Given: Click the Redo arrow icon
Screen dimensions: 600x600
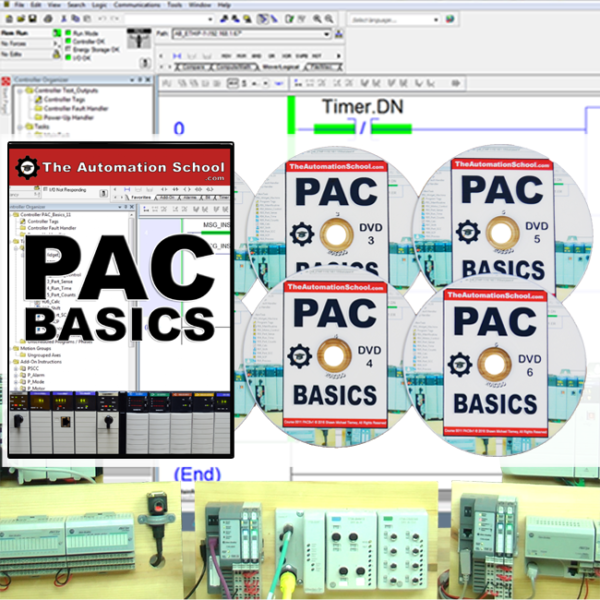Looking at the screenshot, I should [x=114, y=18].
